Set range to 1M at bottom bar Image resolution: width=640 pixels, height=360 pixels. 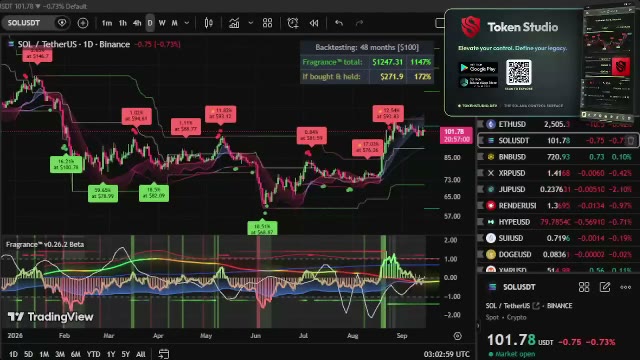click(x=44, y=354)
